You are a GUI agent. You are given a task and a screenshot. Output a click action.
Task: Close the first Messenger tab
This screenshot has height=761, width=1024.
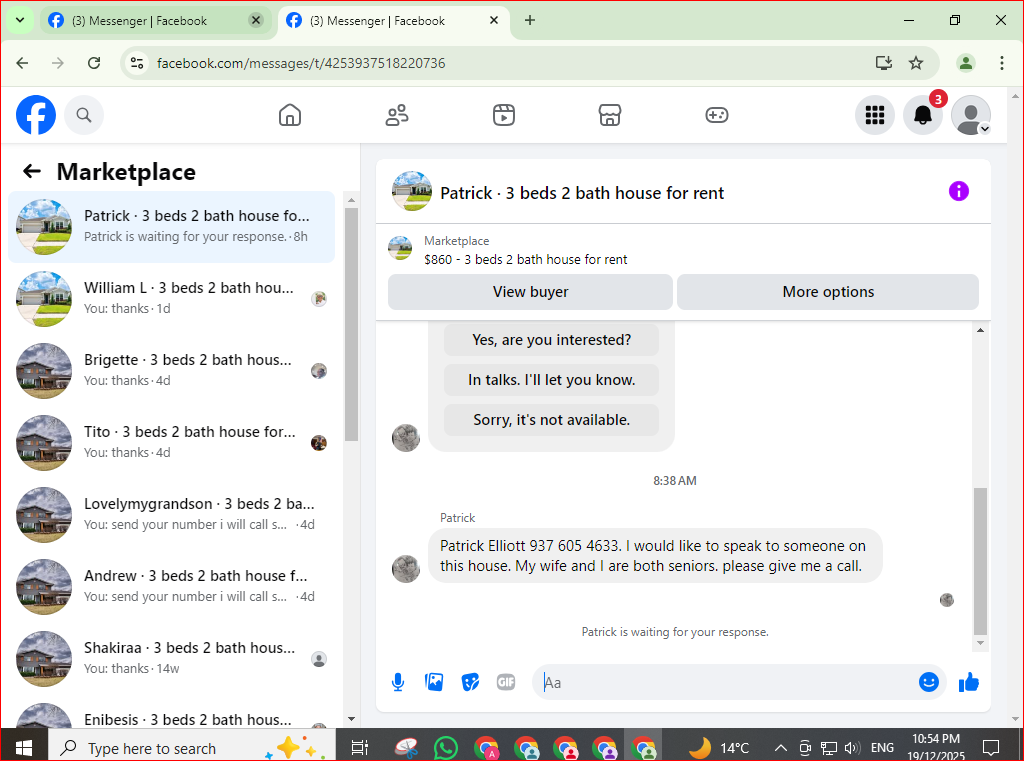click(x=256, y=20)
